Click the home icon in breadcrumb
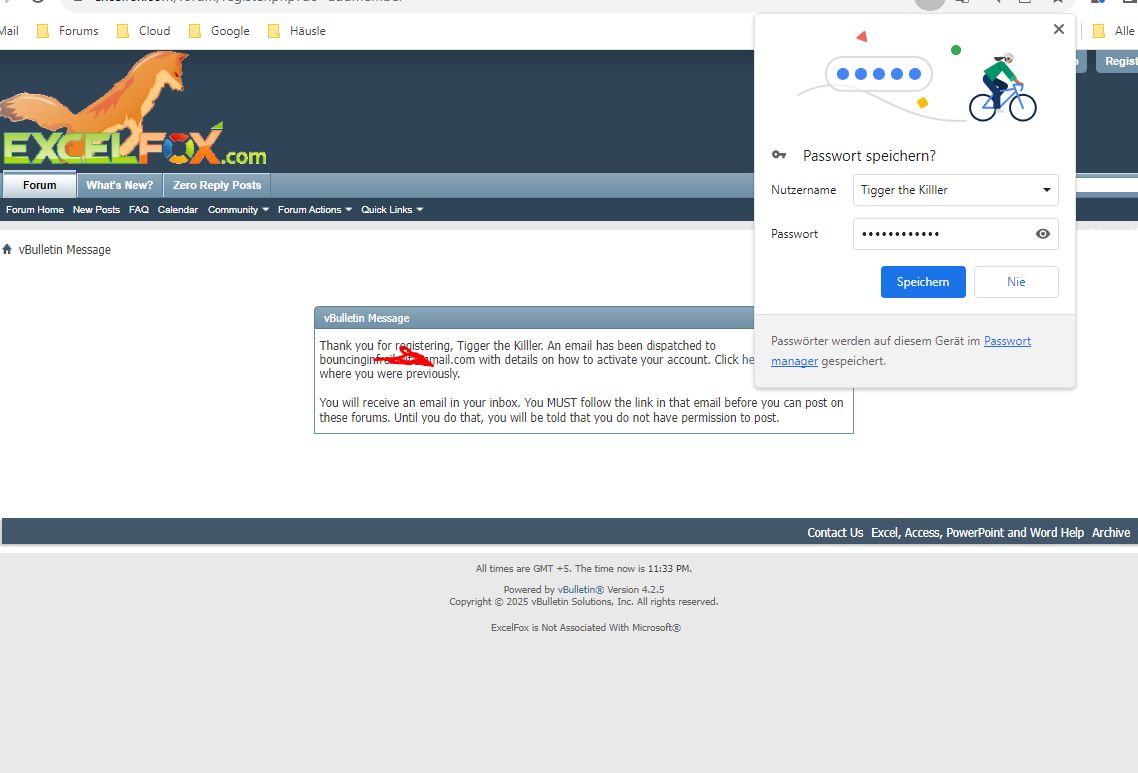This screenshot has width=1138, height=773. 7,249
